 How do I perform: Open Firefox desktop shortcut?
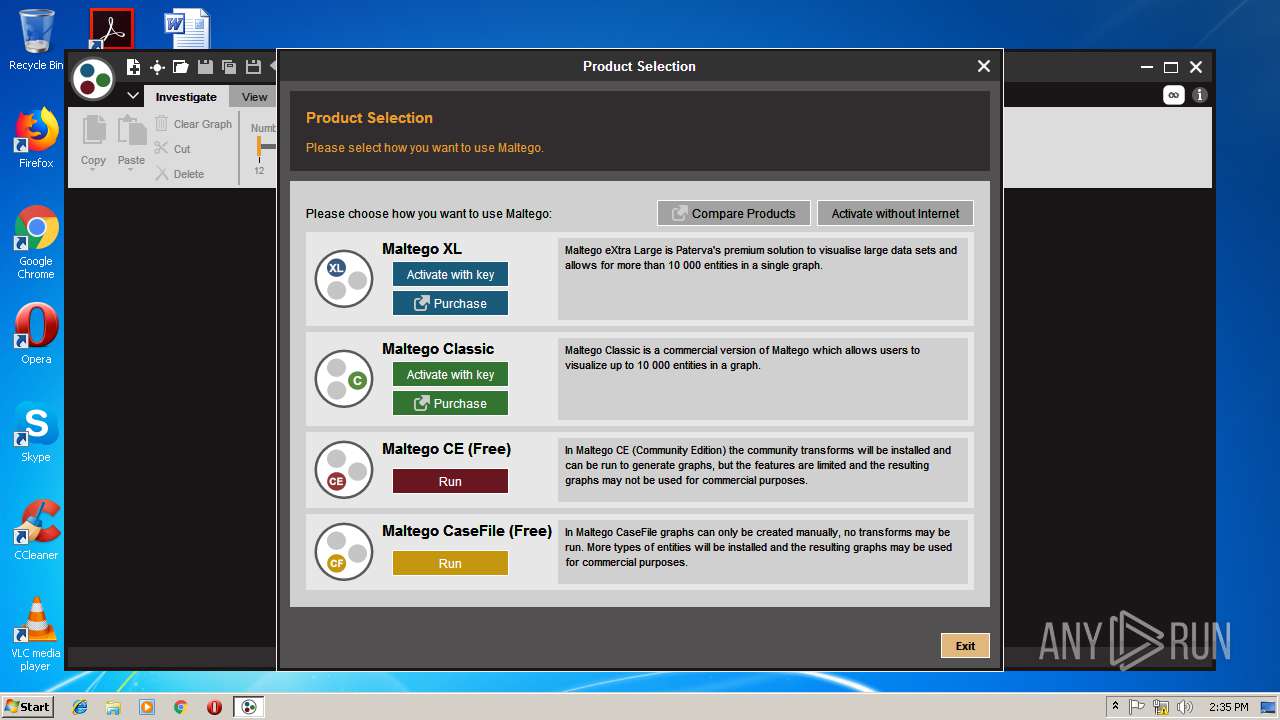[x=36, y=139]
